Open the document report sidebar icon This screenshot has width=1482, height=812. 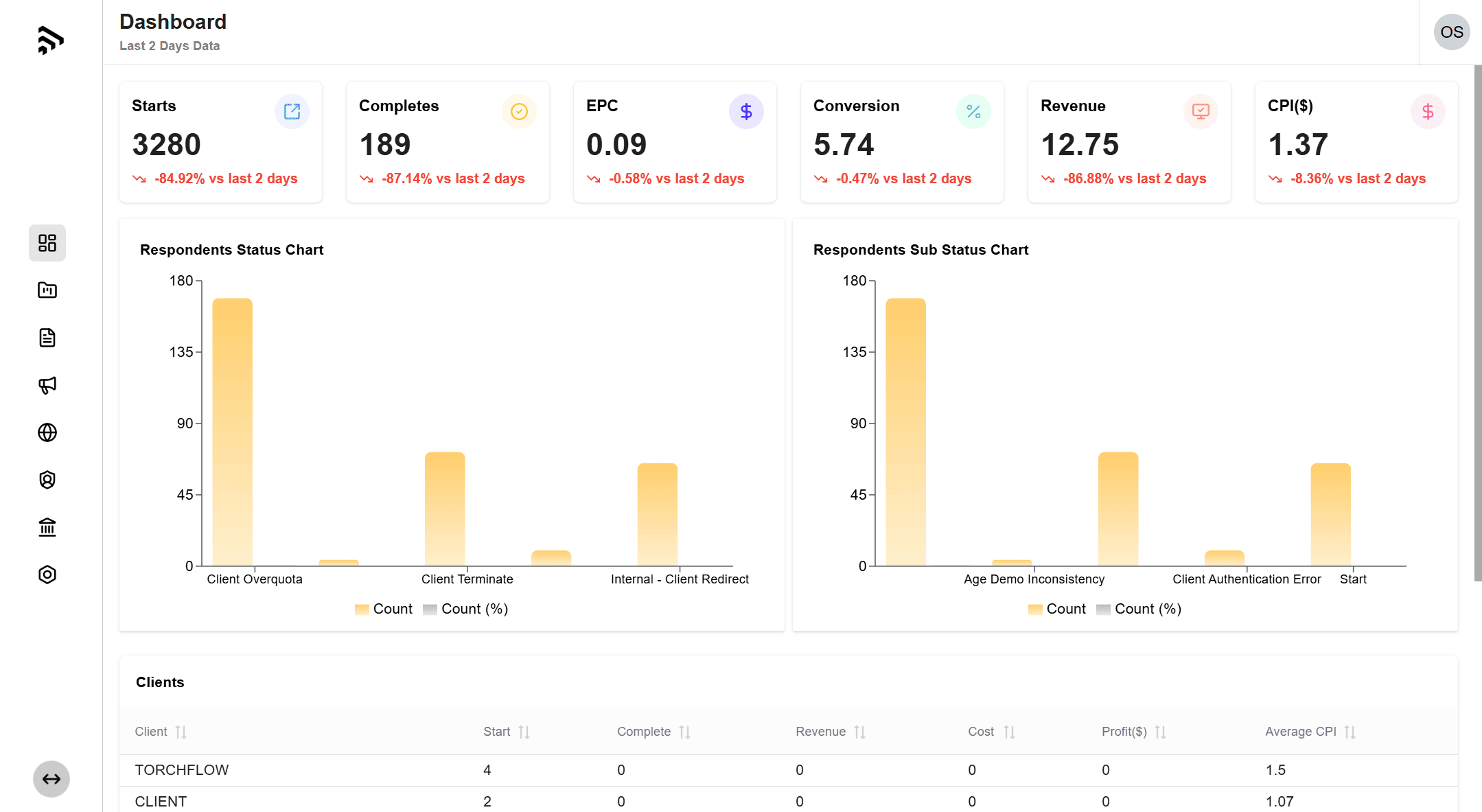tap(47, 338)
